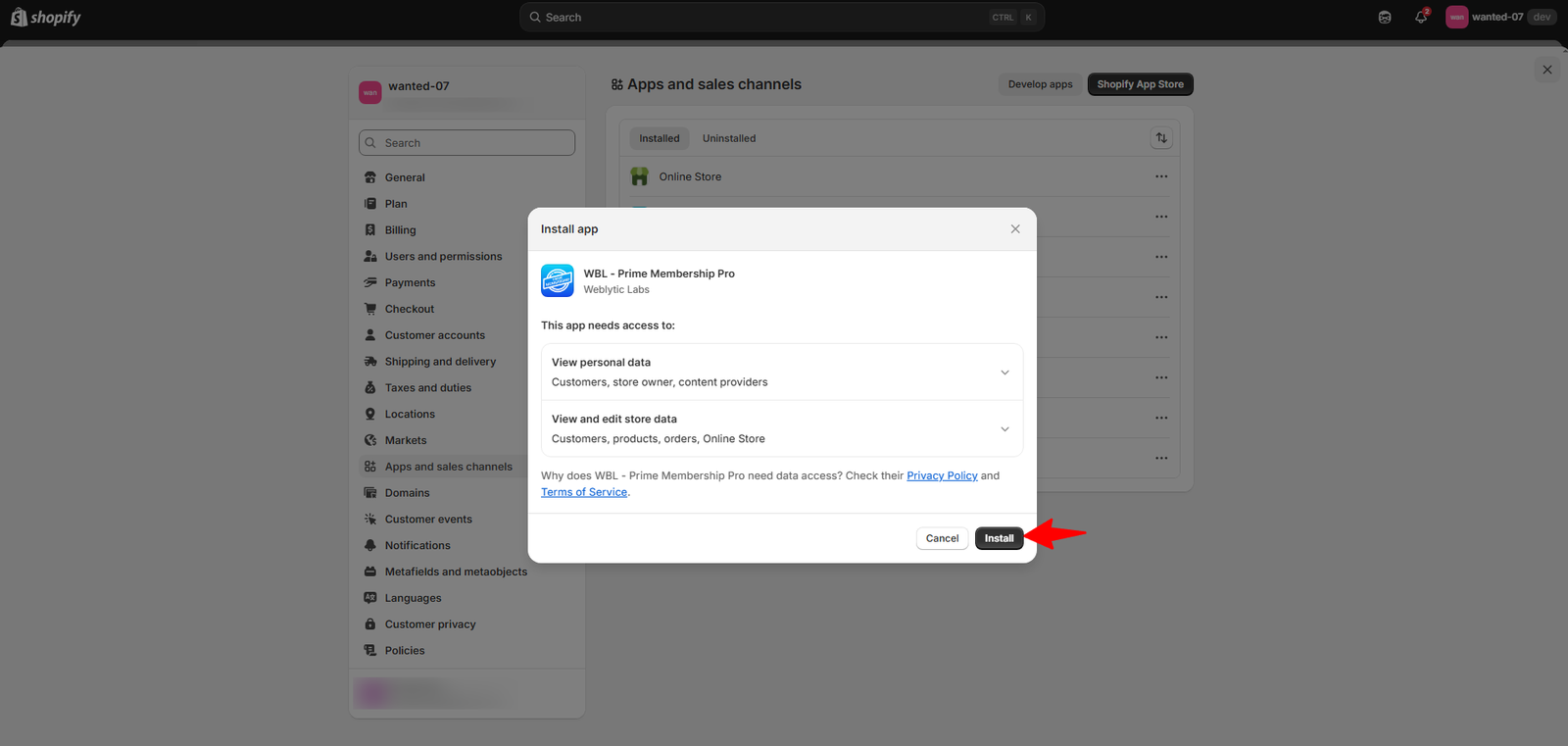Click the Shopify logo
This screenshot has height=746, width=1568.
(46, 17)
